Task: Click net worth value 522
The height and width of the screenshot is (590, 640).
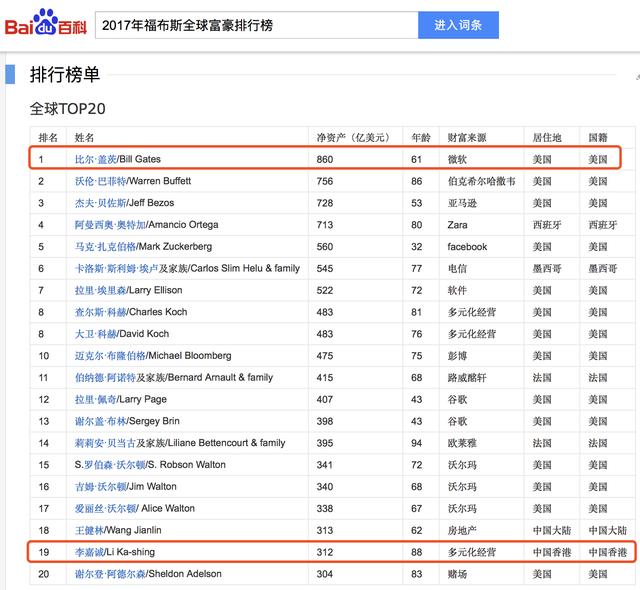Action: (324, 290)
